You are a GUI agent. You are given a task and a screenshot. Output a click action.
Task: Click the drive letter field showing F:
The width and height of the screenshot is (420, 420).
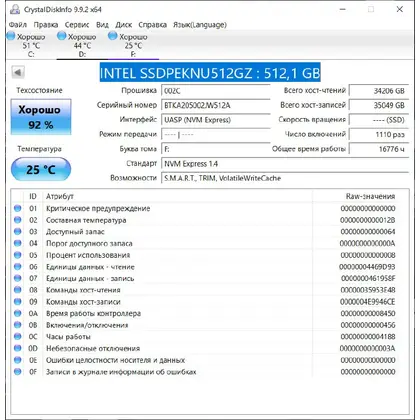[215, 149]
